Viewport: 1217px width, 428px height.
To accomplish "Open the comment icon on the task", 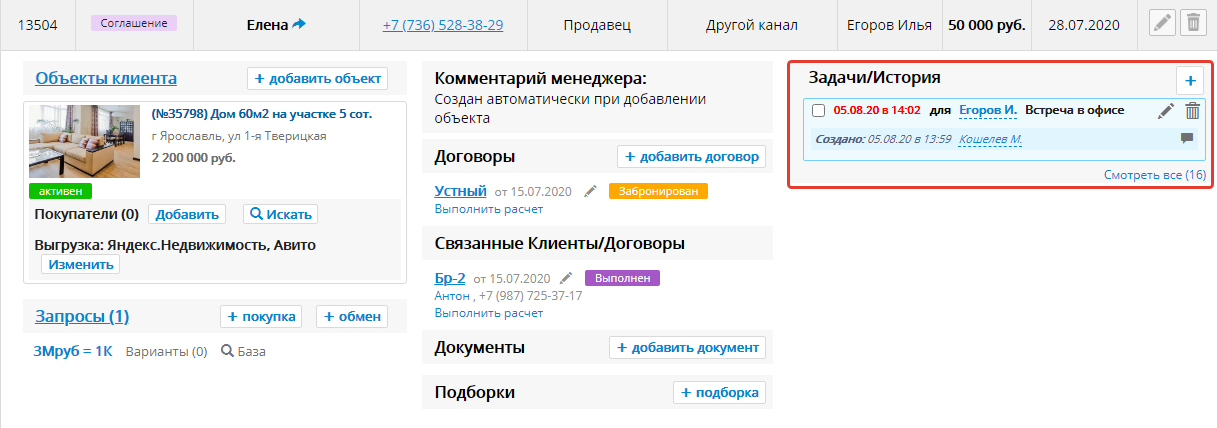I will point(1187,138).
